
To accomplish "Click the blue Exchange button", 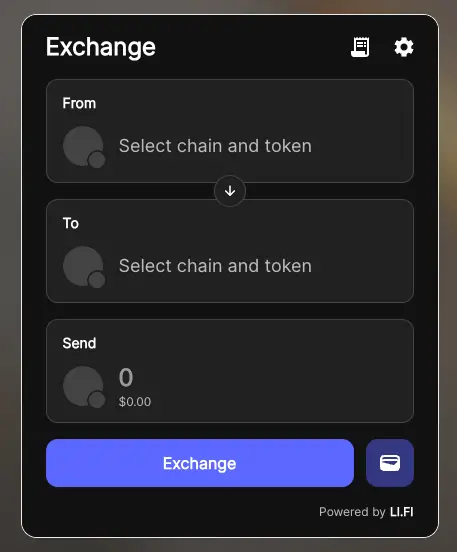I will [x=200, y=463].
